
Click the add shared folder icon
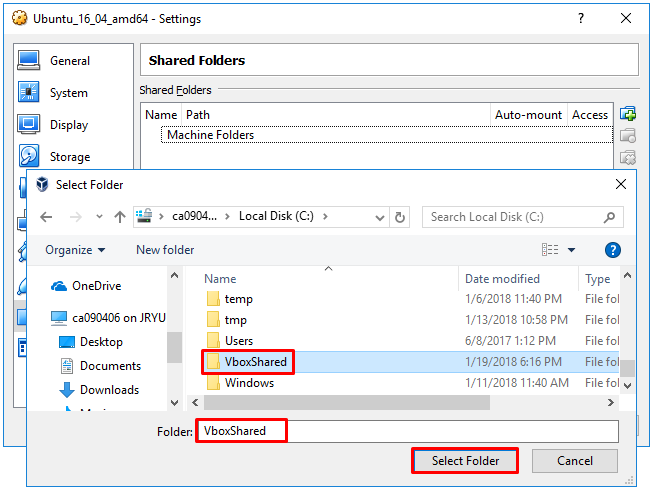628,114
